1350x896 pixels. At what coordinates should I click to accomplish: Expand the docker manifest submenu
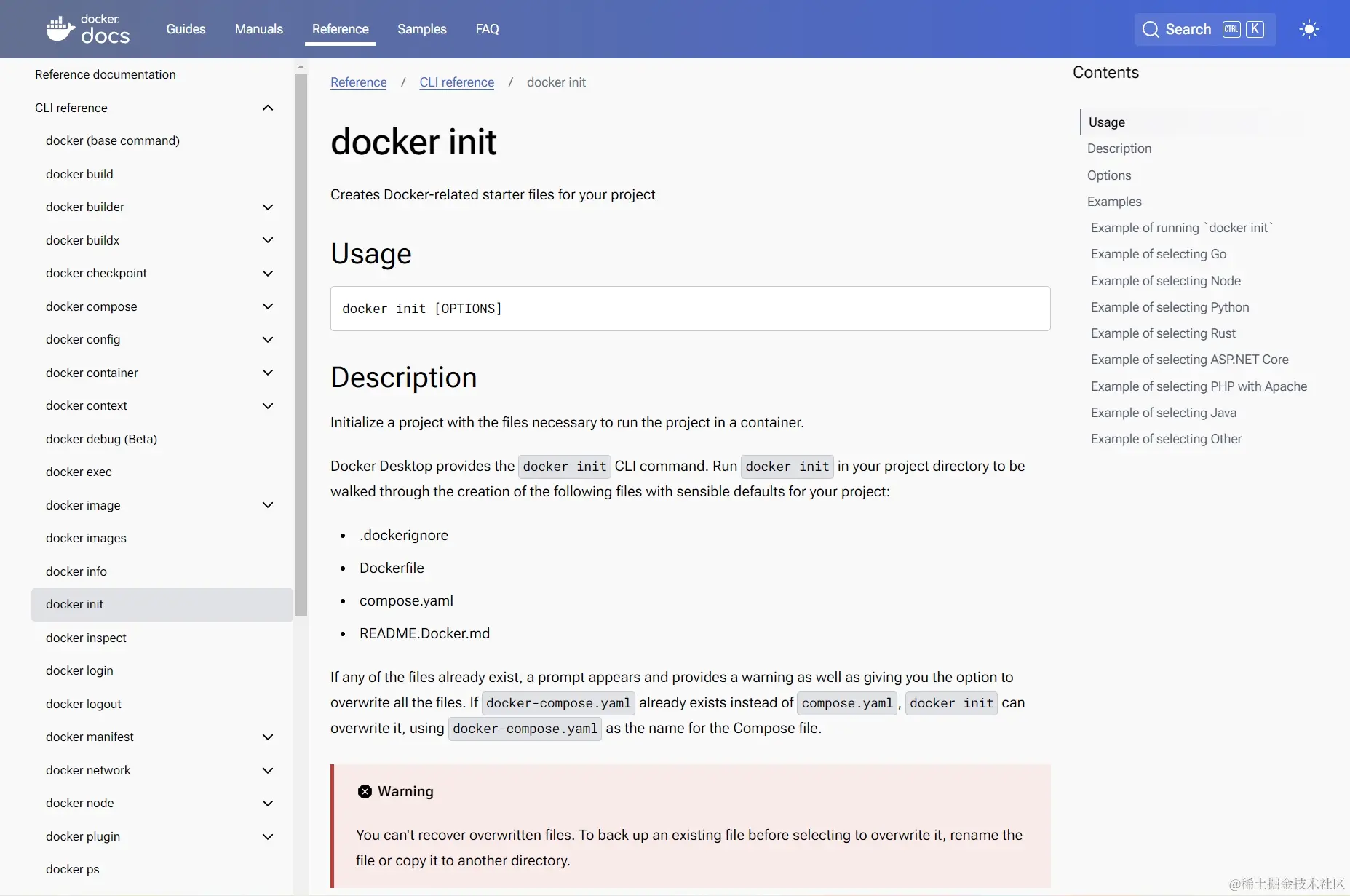pos(268,737)
